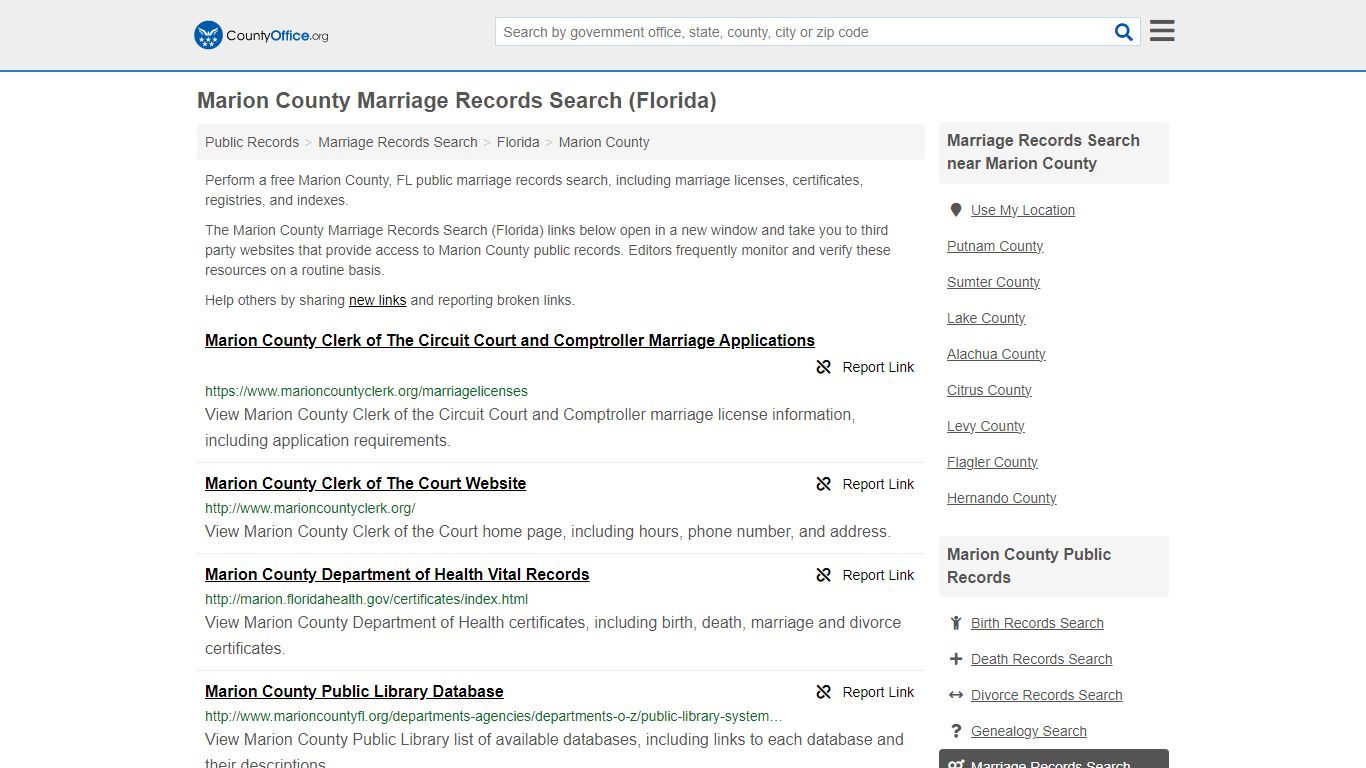Open Alachua County marriage records
1366x768 pixels.
click(996, 354)
